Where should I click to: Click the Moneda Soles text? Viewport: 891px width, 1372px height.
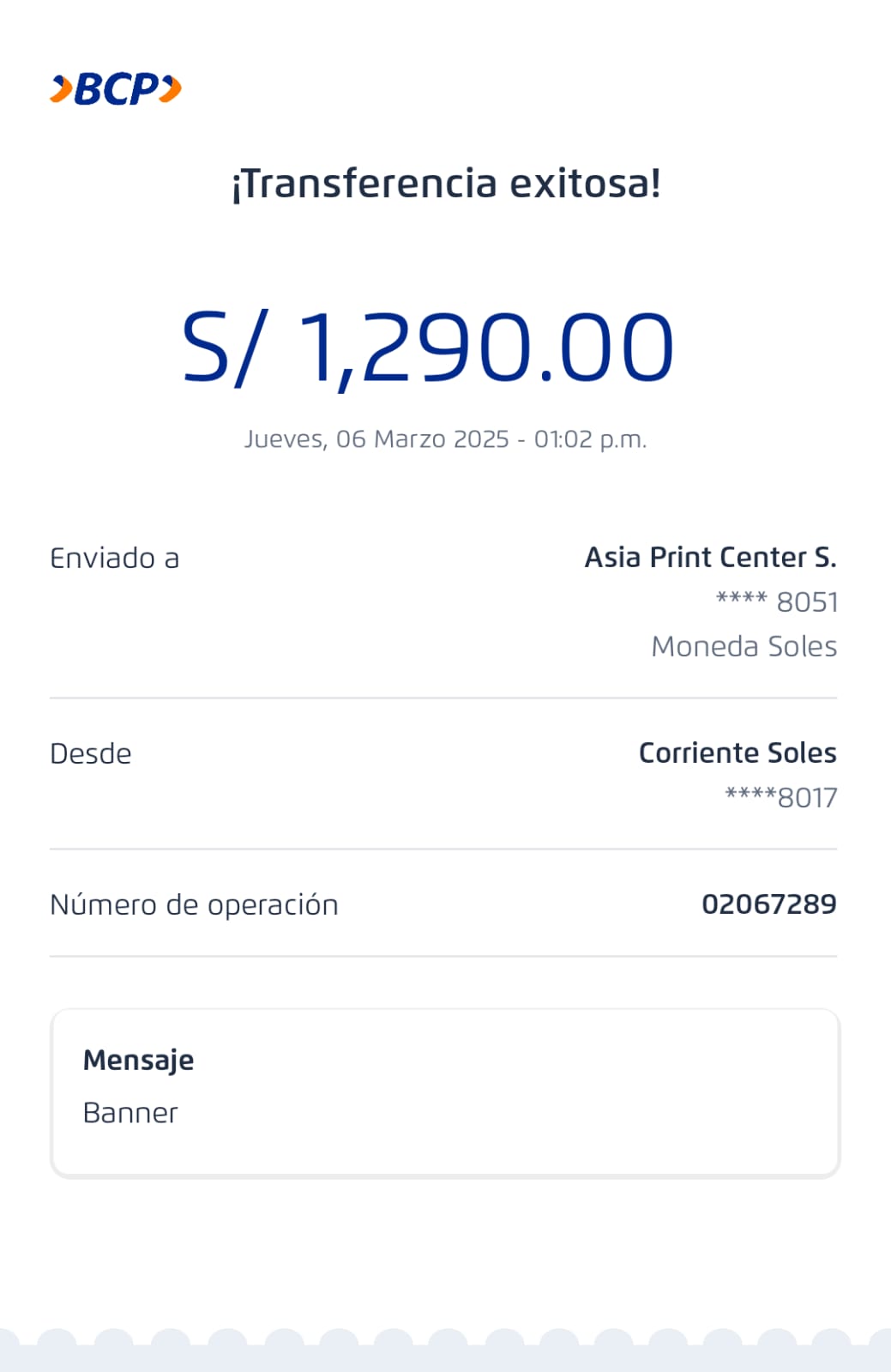click(744, 646)
